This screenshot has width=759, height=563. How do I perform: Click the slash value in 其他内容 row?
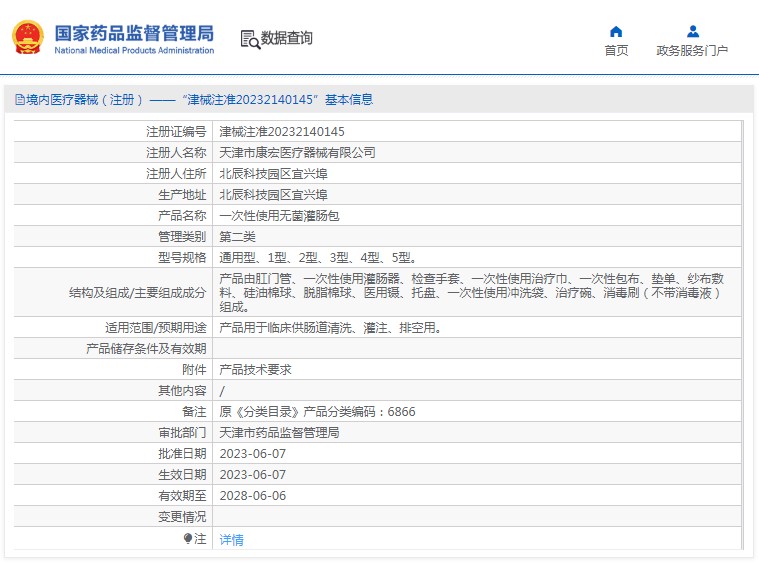click(222, 391)
